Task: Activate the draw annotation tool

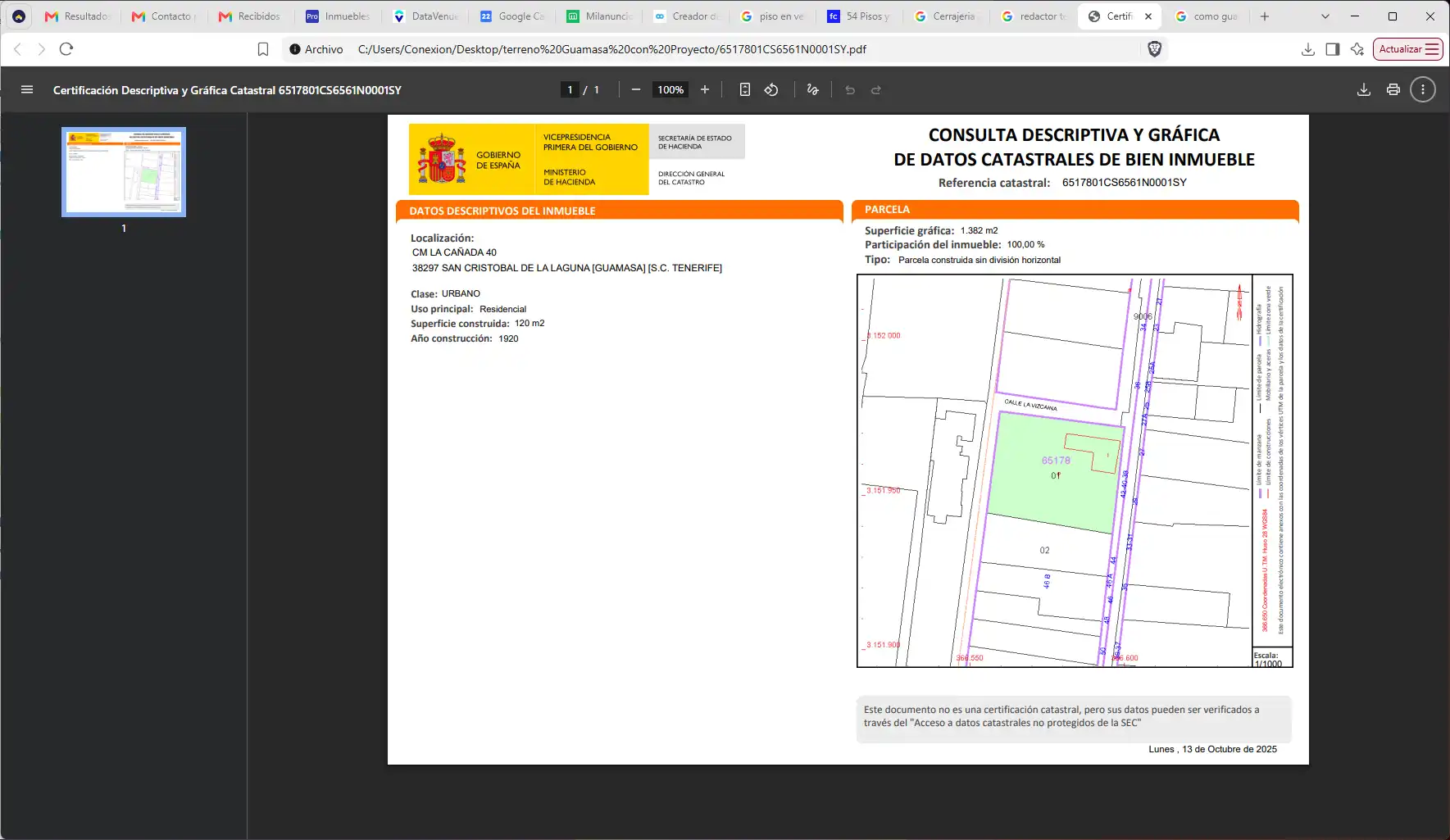Action: [x=813, y=90]
